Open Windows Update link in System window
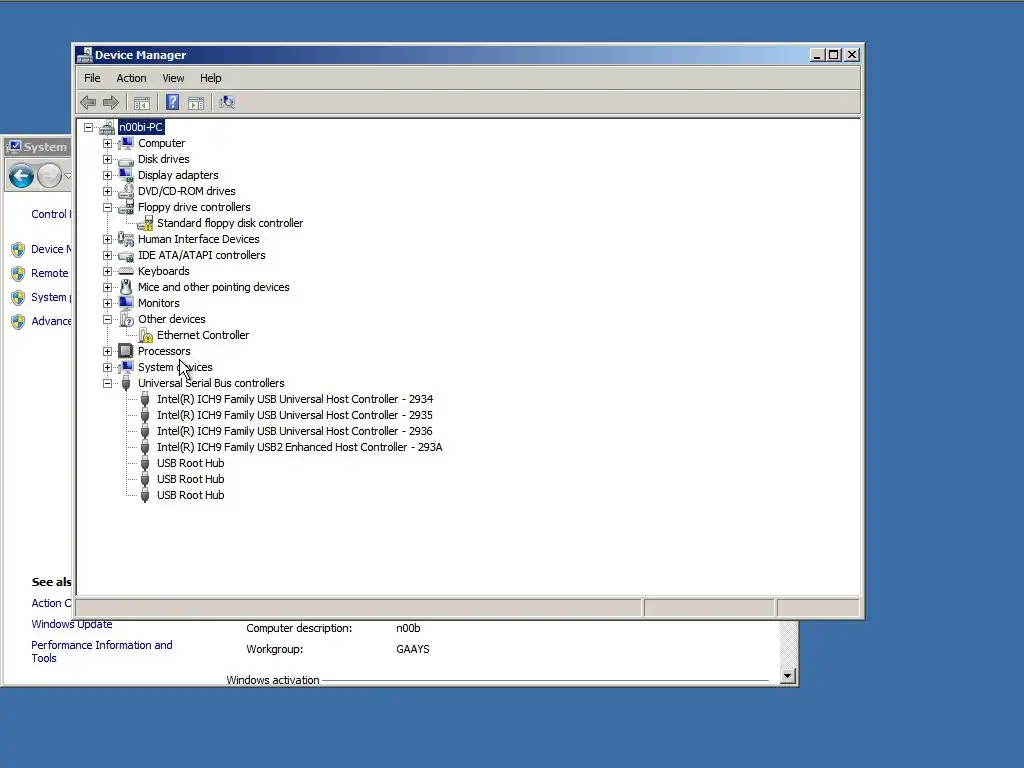This screenshot has width=1024, height=768. coord(72,624)
